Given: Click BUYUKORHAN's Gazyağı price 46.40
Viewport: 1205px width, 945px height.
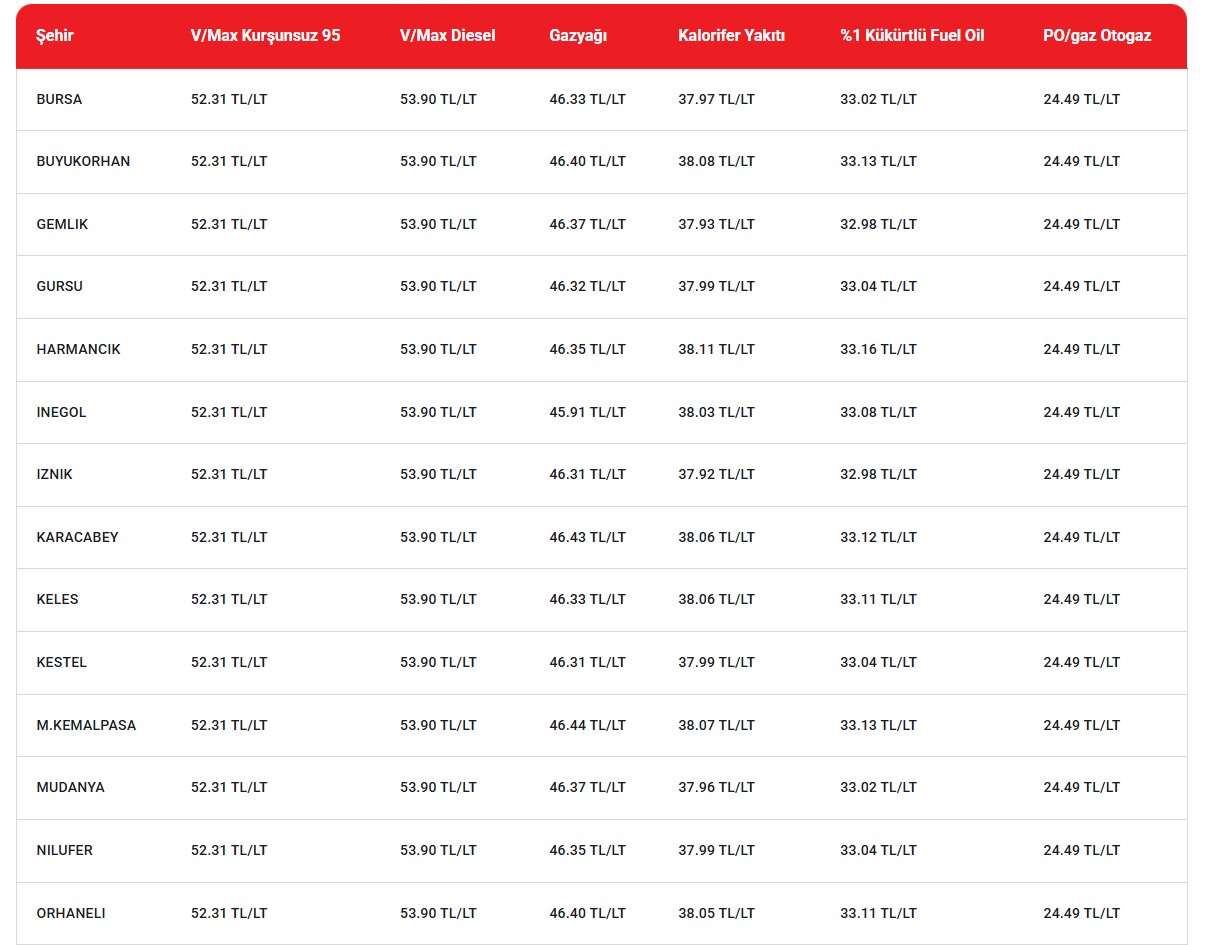Looking at the screenshot, I should [587, 161].
